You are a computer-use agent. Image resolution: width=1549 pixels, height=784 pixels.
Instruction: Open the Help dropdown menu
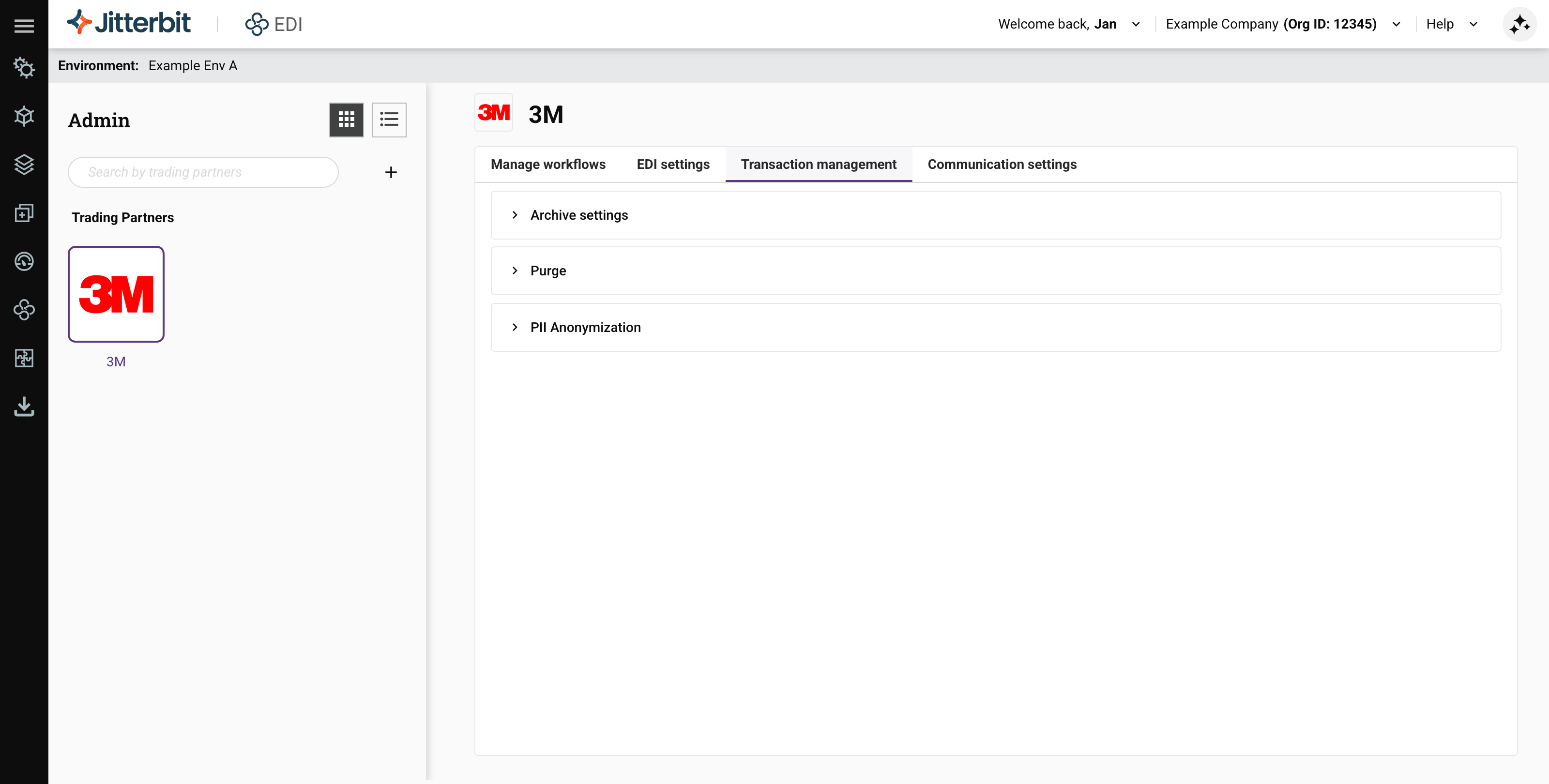pyautogui.click(x=1451, y=24)
